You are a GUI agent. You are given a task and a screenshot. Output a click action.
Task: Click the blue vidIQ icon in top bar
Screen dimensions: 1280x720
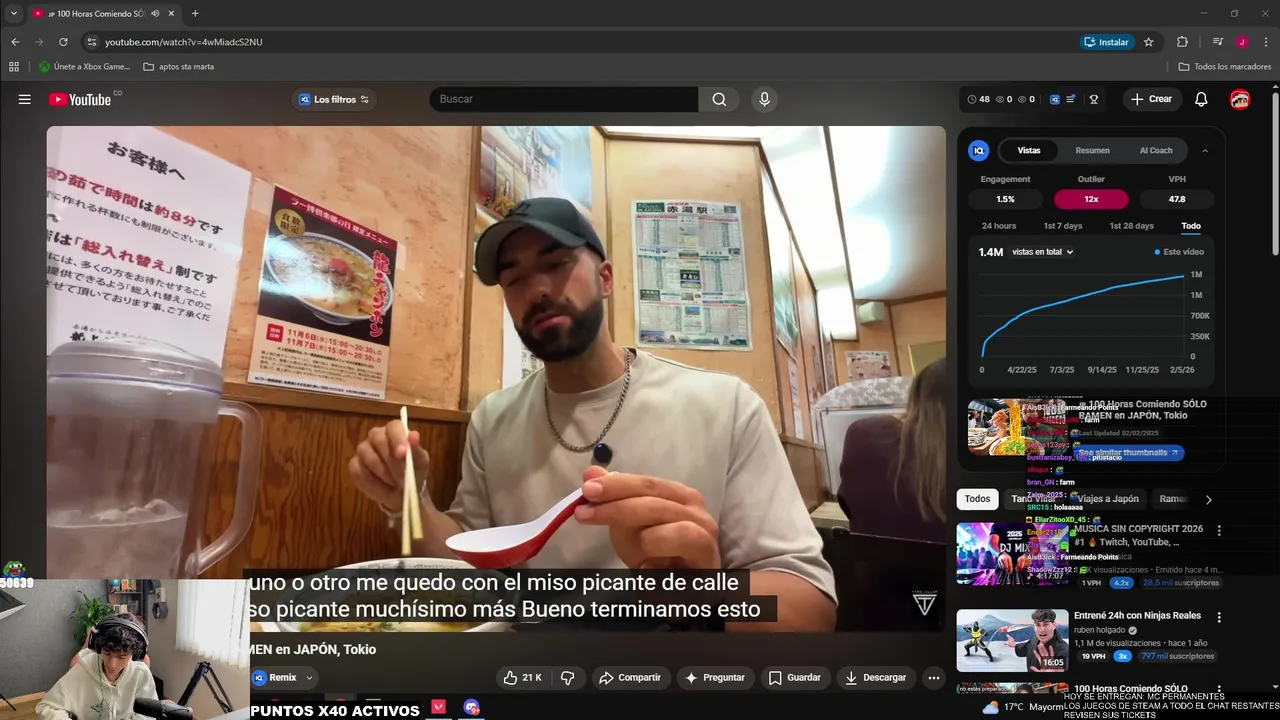(1054, 99)
